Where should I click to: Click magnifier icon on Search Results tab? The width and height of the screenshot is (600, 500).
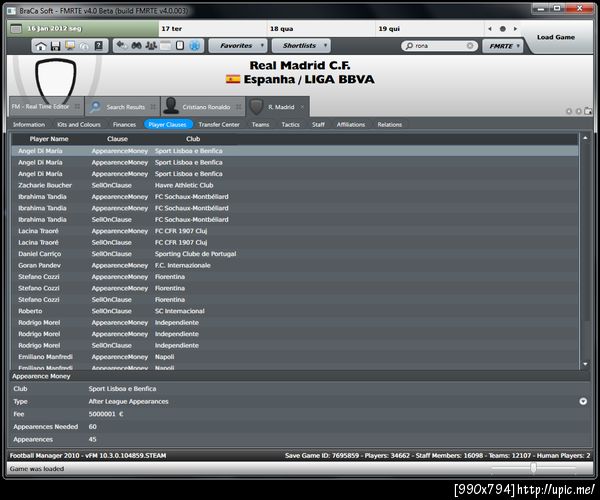tap(95, 107)
